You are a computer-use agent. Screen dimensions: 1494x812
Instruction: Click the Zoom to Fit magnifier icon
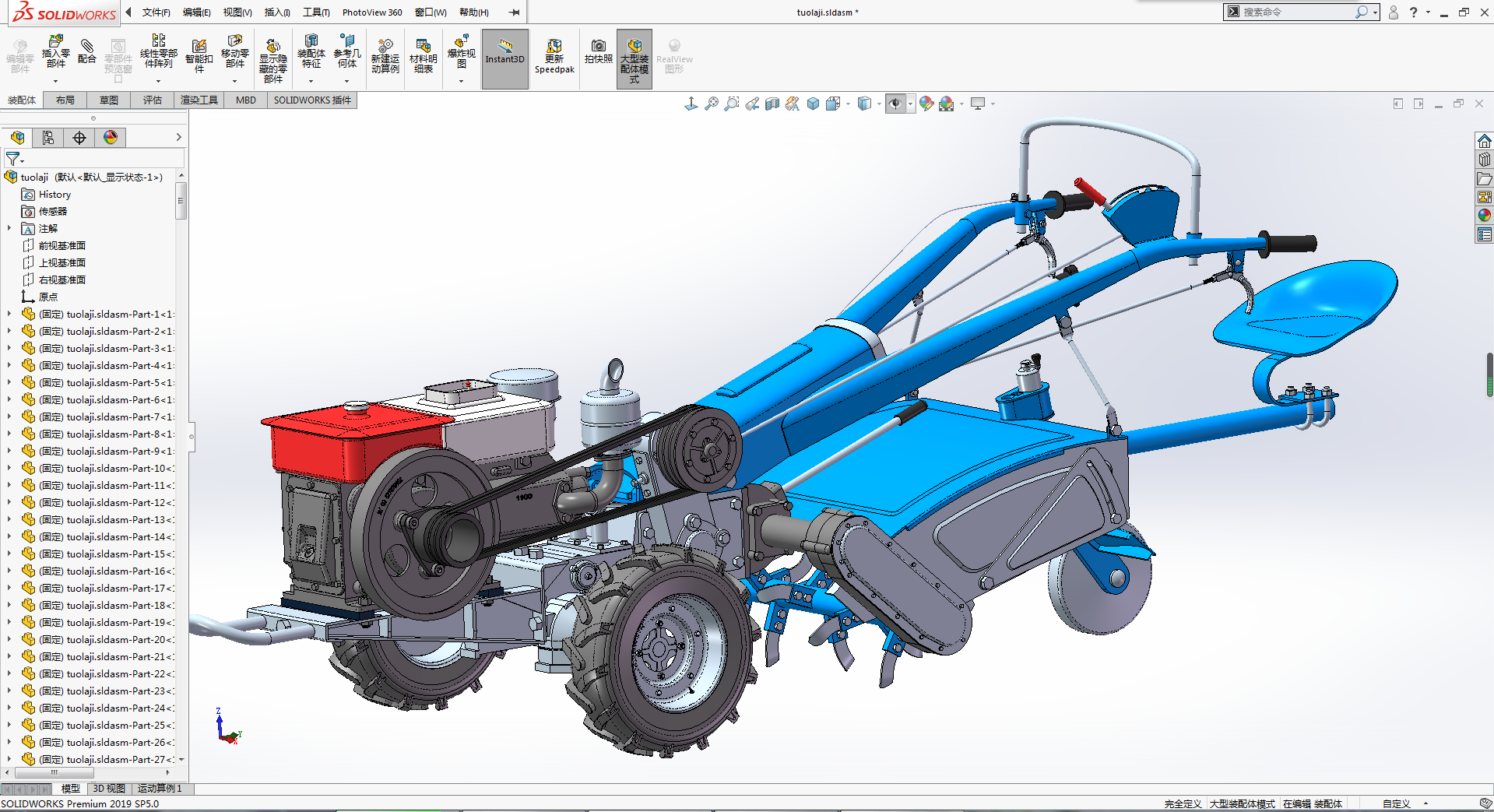(x=711, y=104)
